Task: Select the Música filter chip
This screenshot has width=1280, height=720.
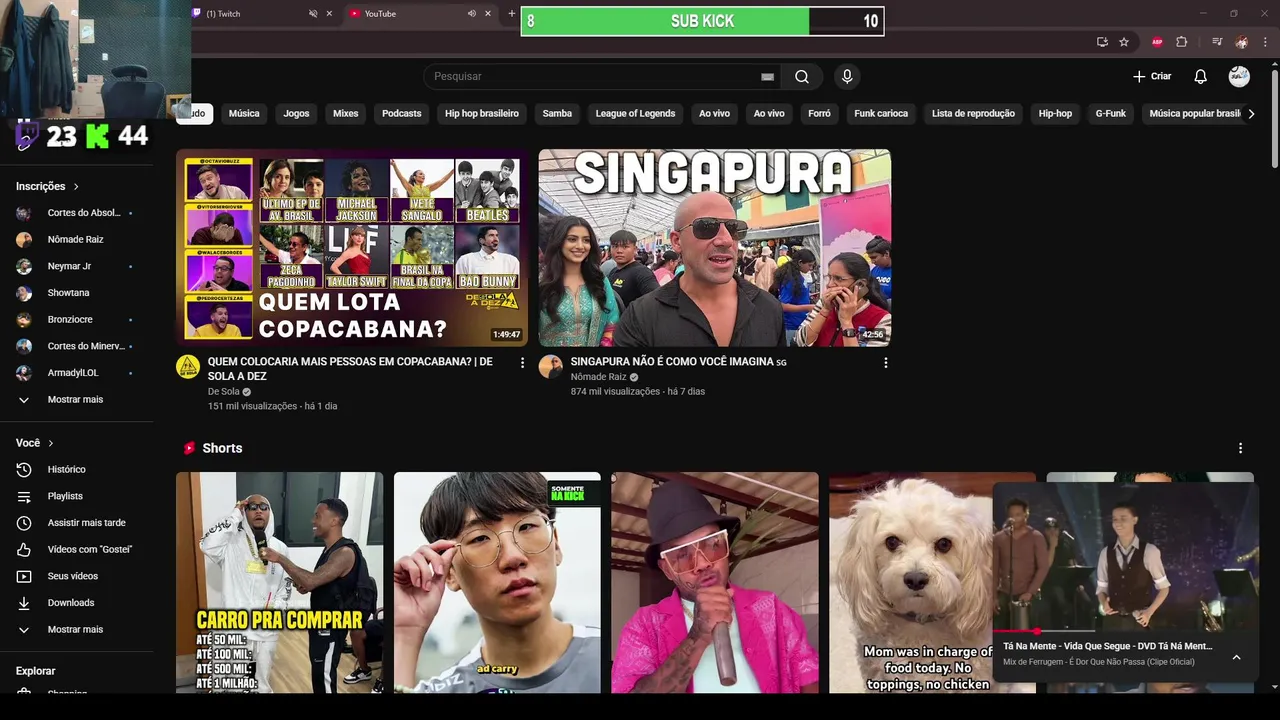Action: [x=244, y=114]
